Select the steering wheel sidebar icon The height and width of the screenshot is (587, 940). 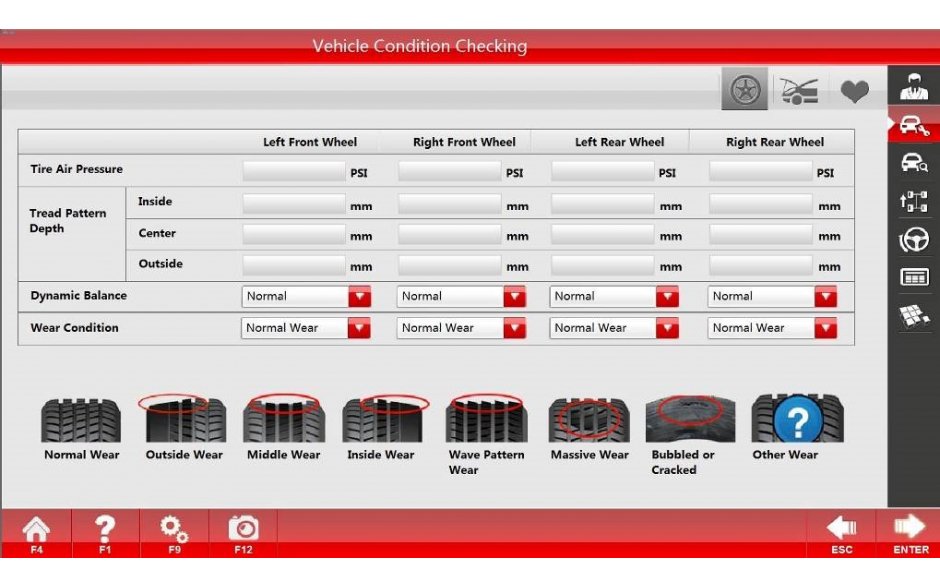(914, 240)
